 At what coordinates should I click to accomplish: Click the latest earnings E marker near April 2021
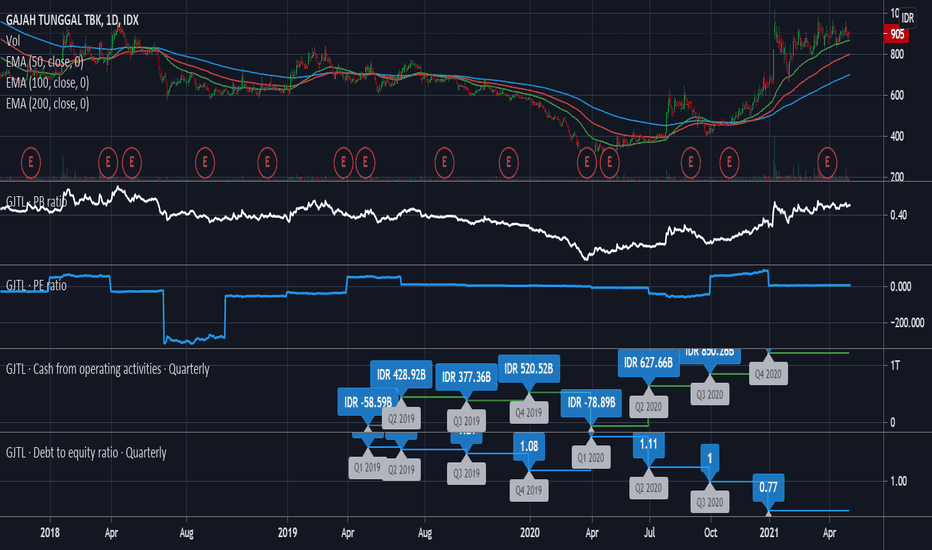click(827, 162)
